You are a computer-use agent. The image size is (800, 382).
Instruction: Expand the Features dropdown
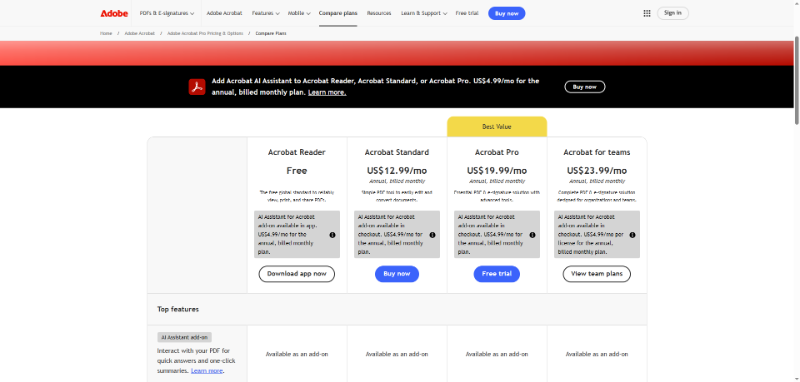(265, 13)
